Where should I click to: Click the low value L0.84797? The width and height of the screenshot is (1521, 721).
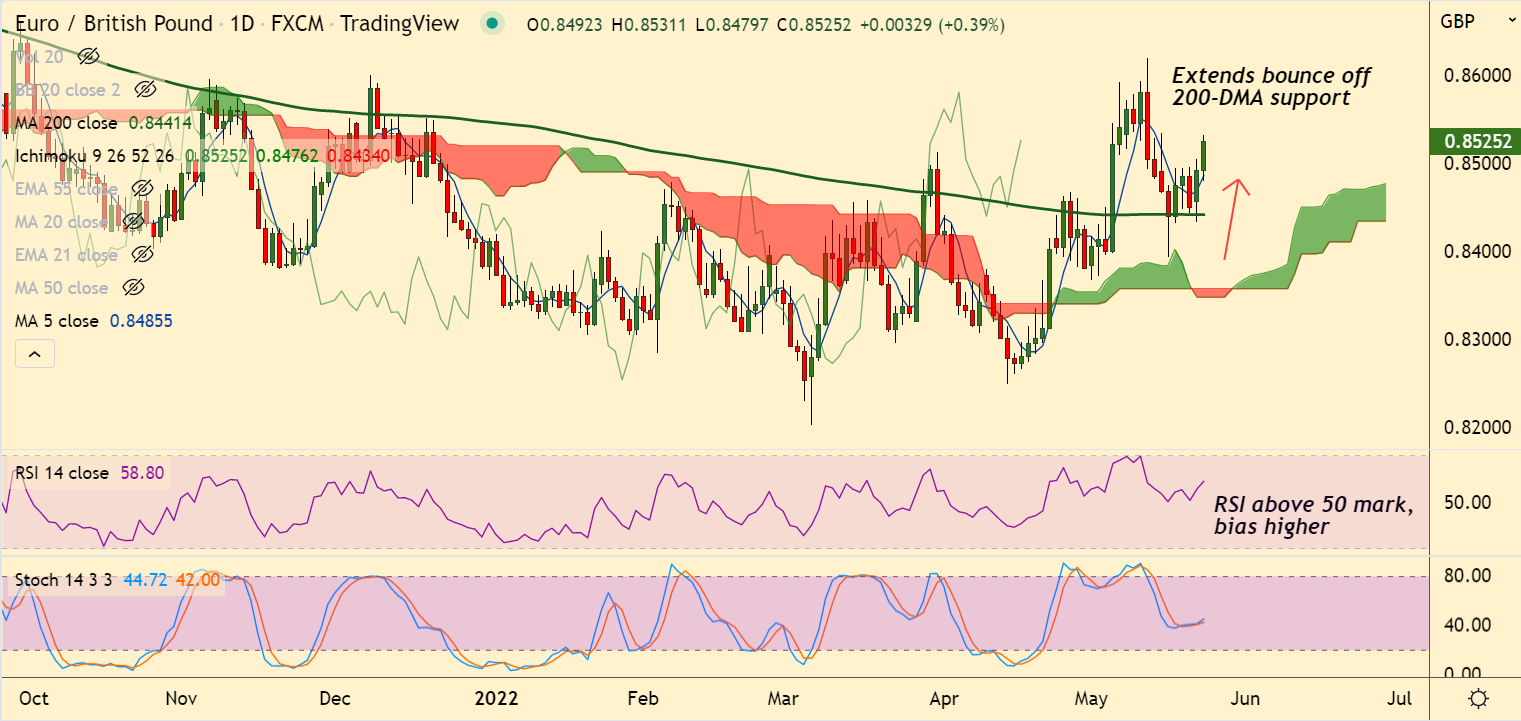pyautogui.click(x=732, y=24)
